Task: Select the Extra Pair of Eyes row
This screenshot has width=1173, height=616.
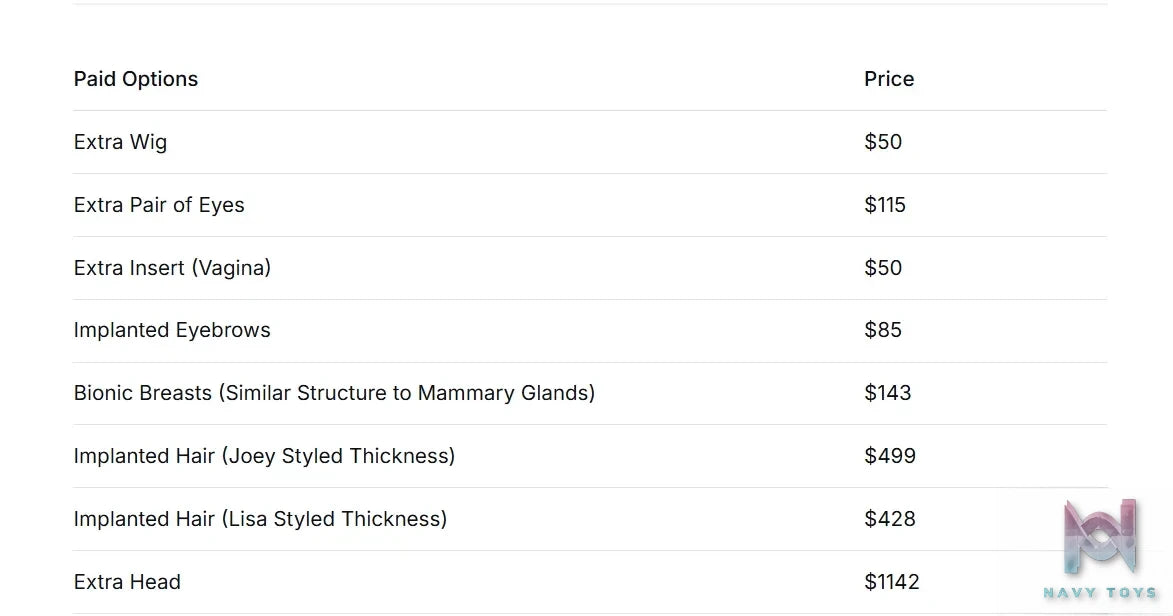Action: pyautogui.click(x=589, y=205)
